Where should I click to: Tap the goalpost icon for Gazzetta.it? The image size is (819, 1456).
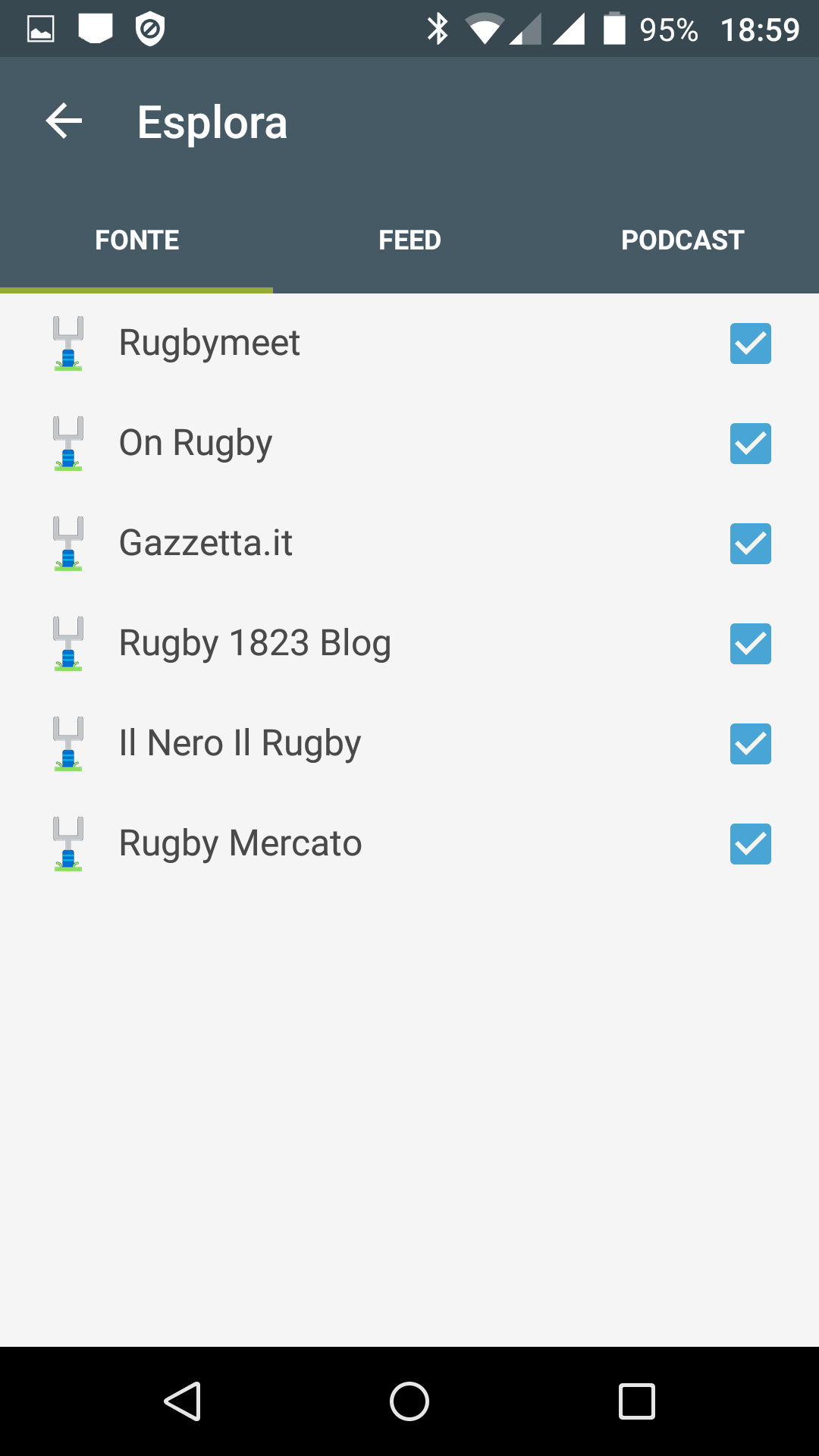[x=68, y=544]
